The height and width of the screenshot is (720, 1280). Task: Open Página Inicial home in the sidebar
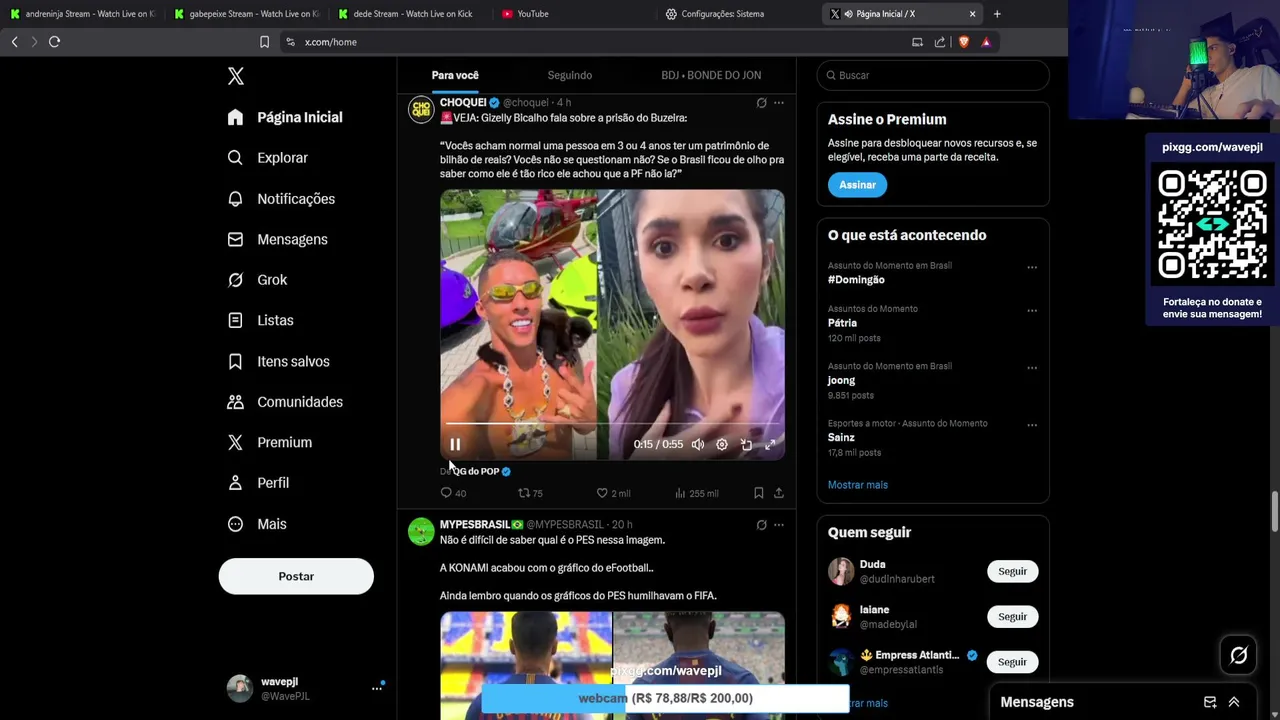click(285, 117)
